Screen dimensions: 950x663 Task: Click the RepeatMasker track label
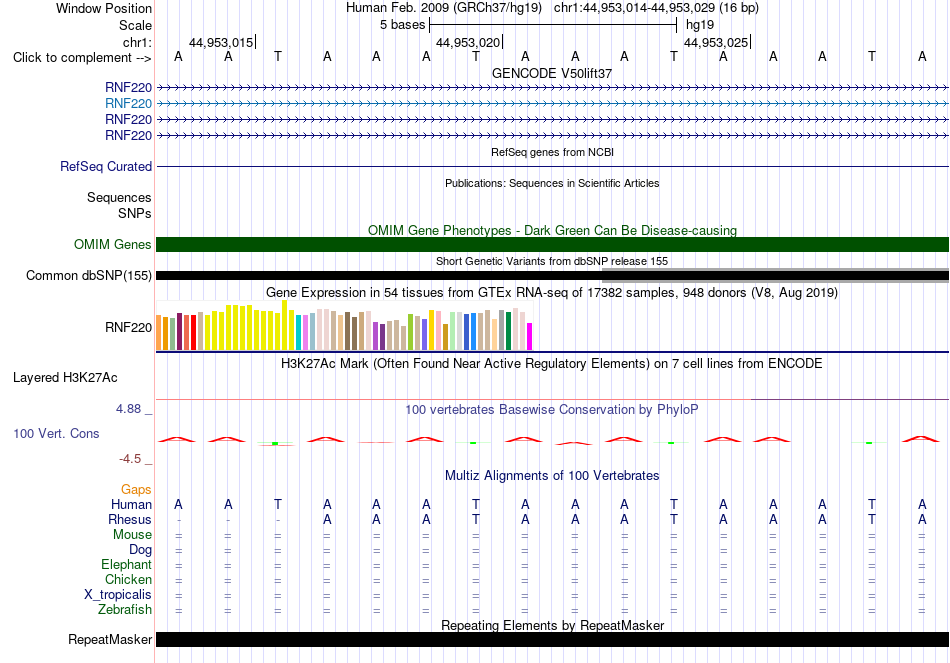(110, 639)
